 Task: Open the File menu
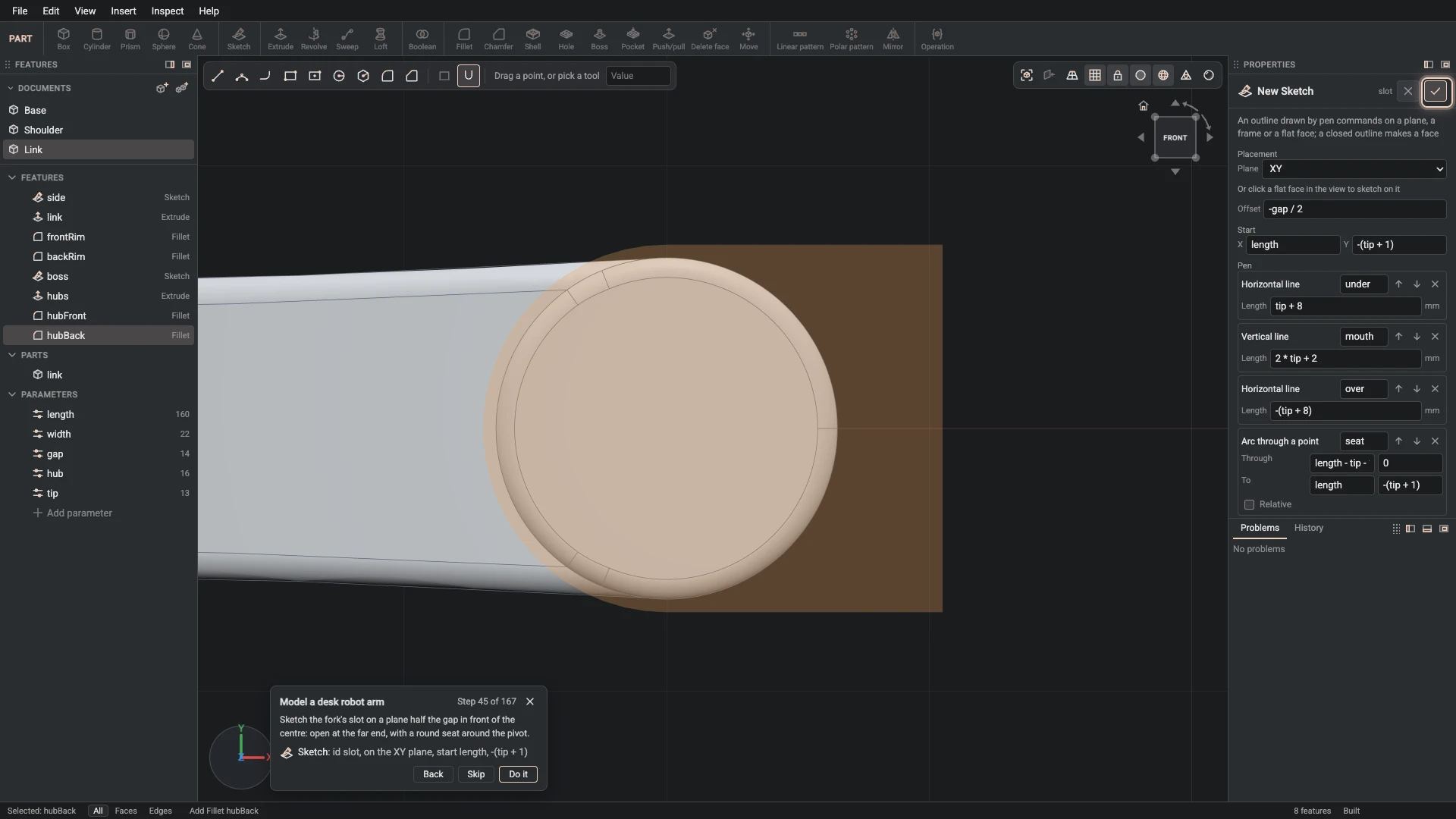[x=20, y=11]
